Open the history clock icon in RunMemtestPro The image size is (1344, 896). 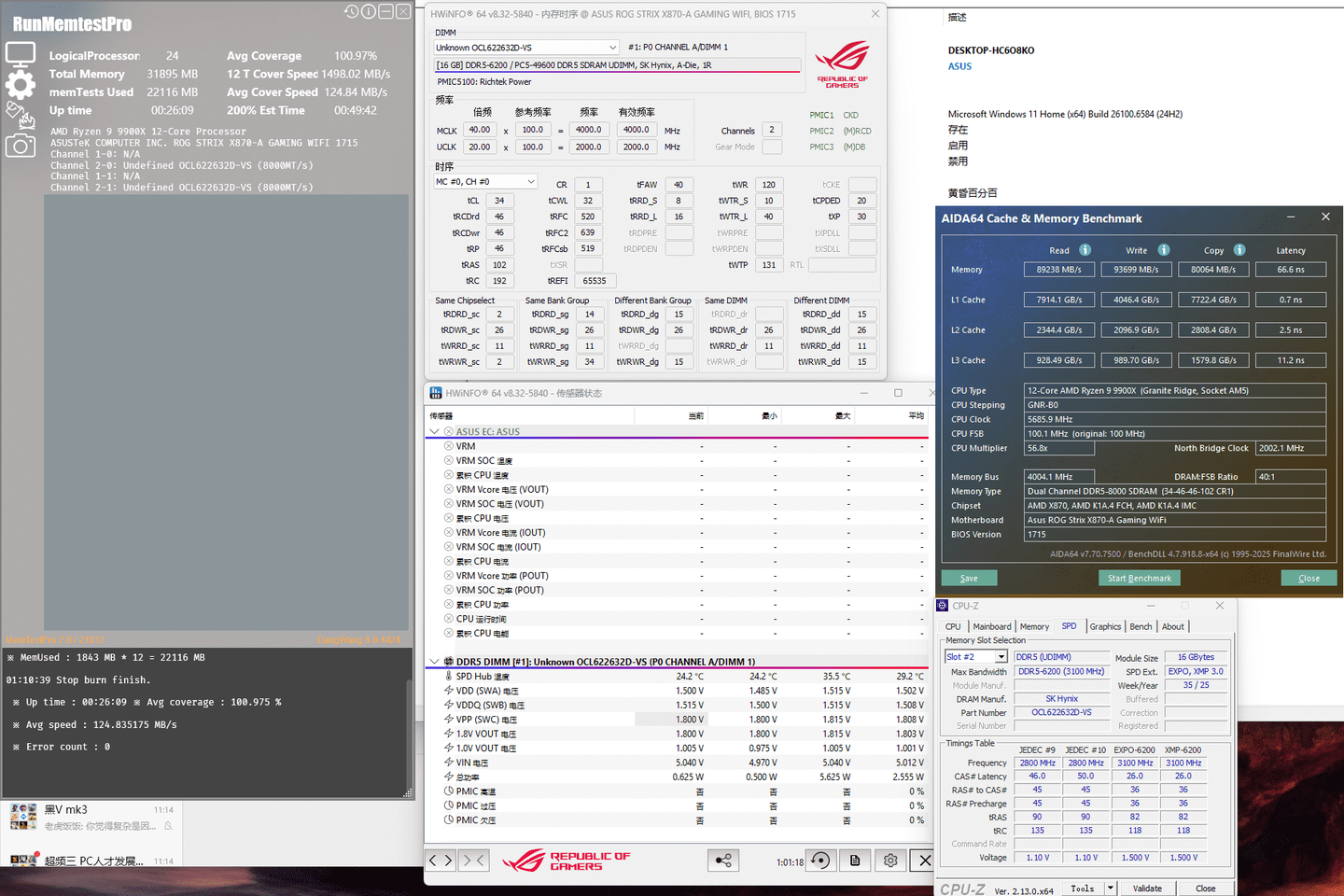[x=351, y=12]
